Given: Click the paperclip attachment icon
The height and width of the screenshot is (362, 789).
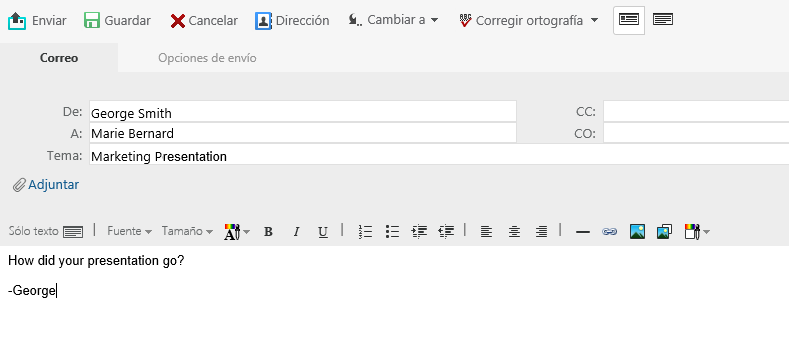Looking at the screenshot, I should coord(19,185).
